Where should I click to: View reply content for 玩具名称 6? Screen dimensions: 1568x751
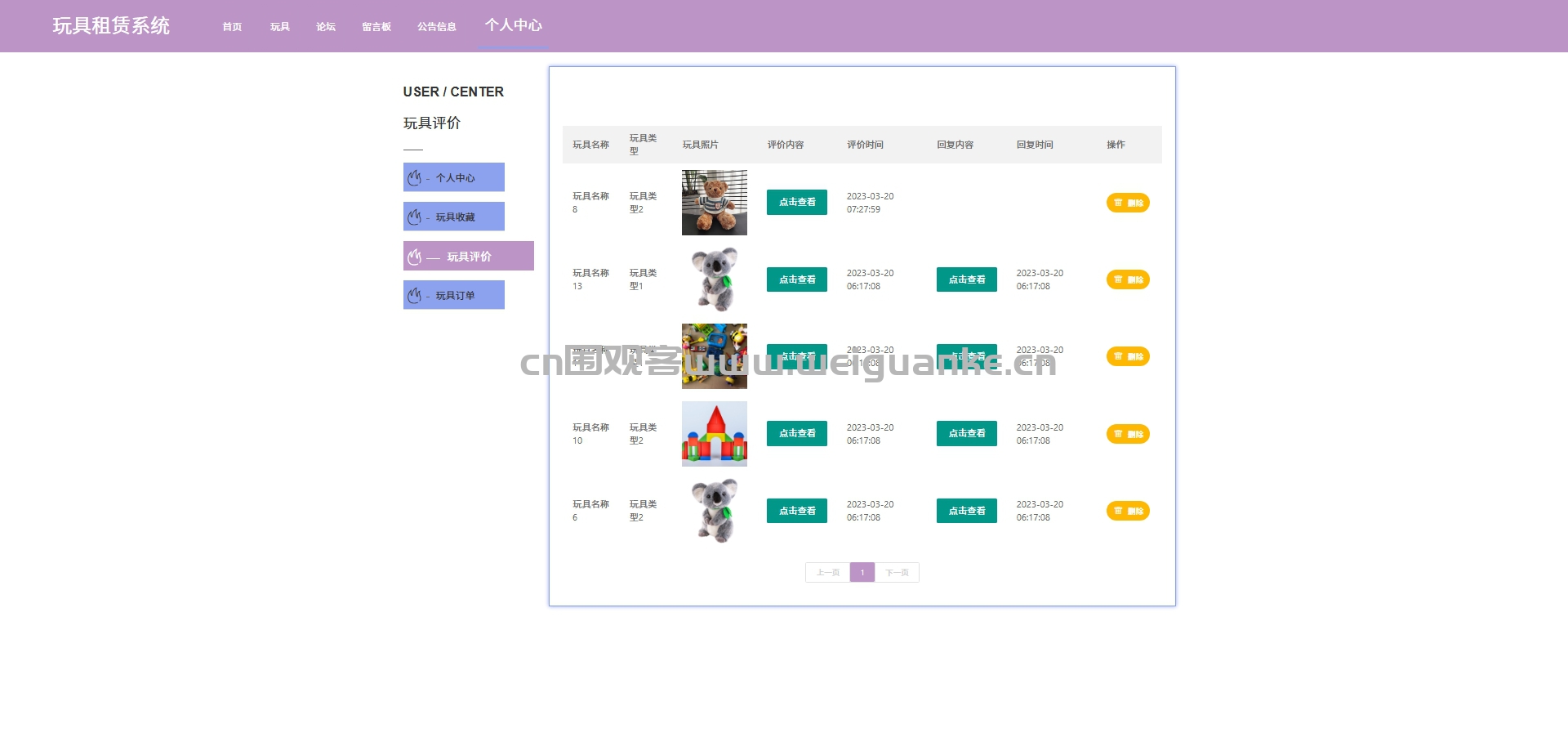click(x=967, y=511)
